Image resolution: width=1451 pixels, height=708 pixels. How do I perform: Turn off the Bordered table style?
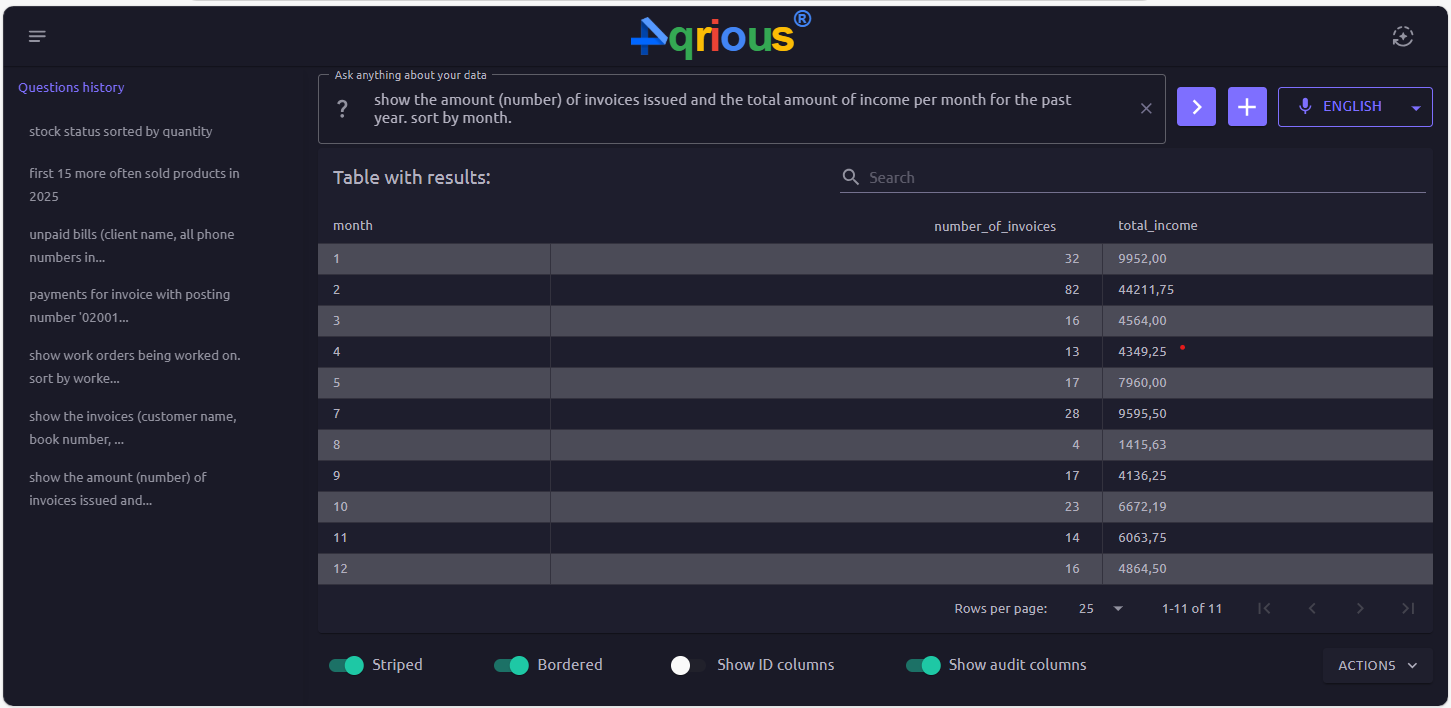512,664
